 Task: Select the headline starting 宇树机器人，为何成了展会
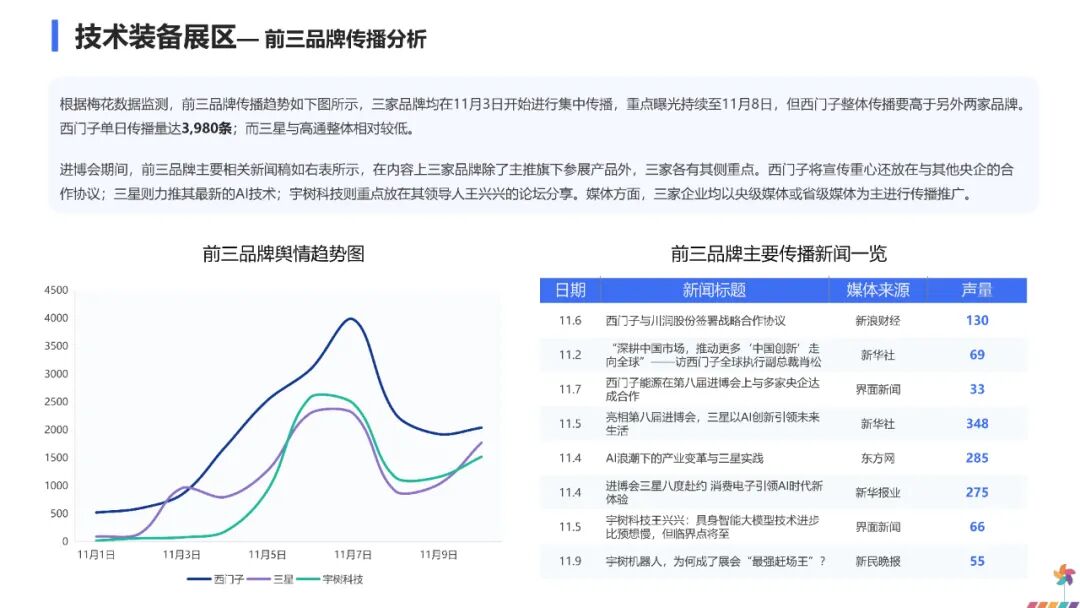coord(715,561)
